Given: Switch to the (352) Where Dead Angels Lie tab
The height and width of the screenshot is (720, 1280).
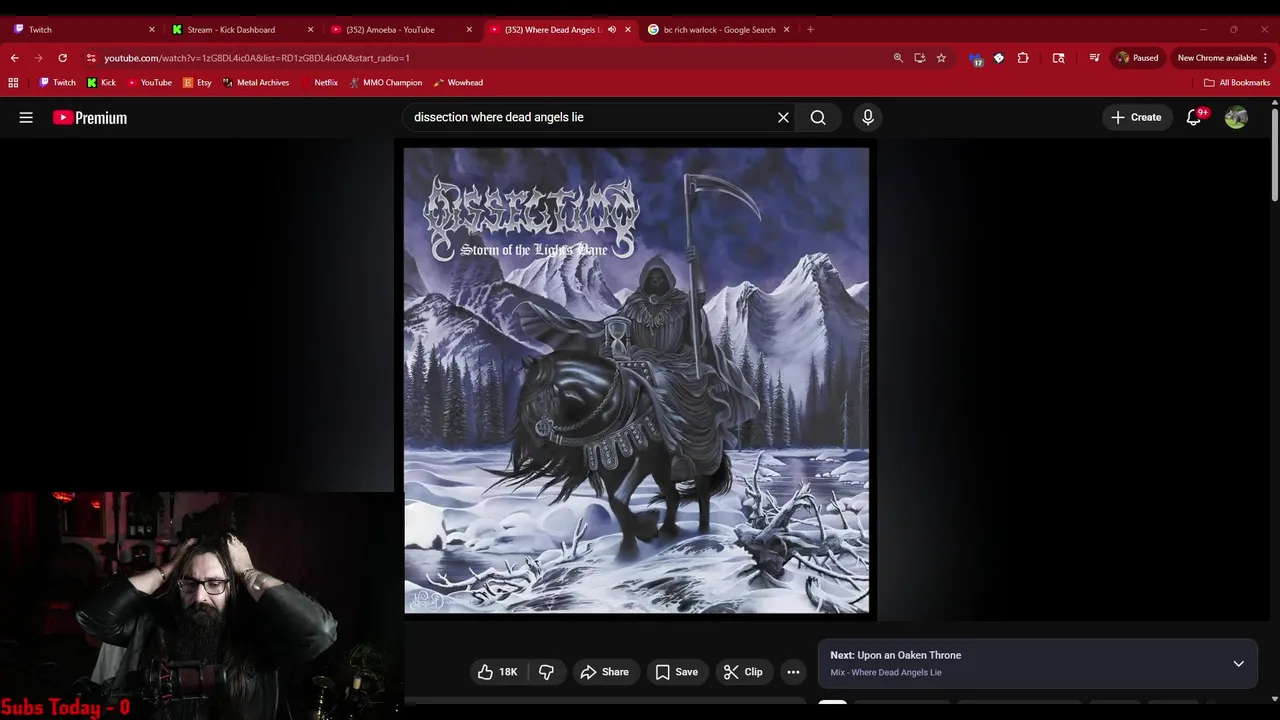Looking at the screenshot, I should (x=551, y=30).
